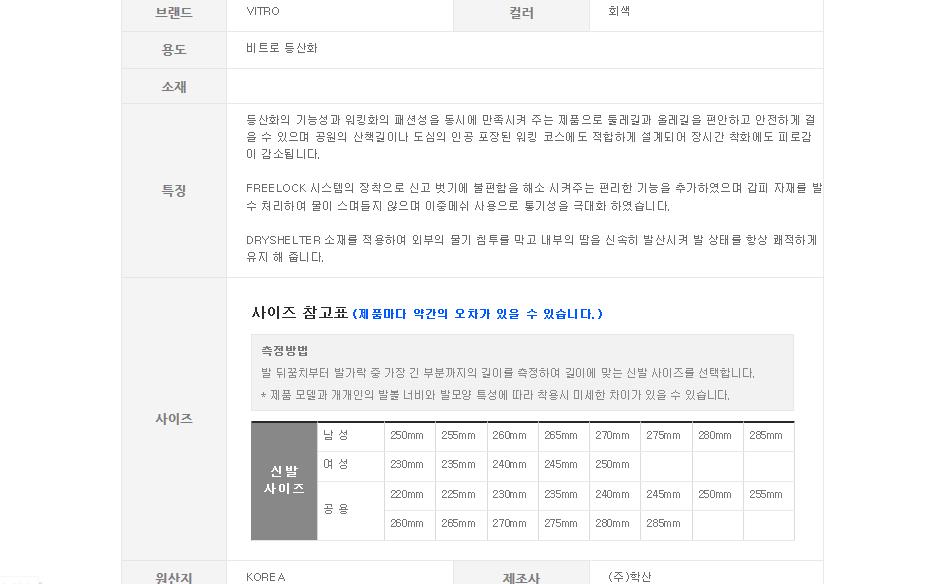Click the 특징 row header
The height and width of the screenshot is (584, 946).
click(174, 190)
